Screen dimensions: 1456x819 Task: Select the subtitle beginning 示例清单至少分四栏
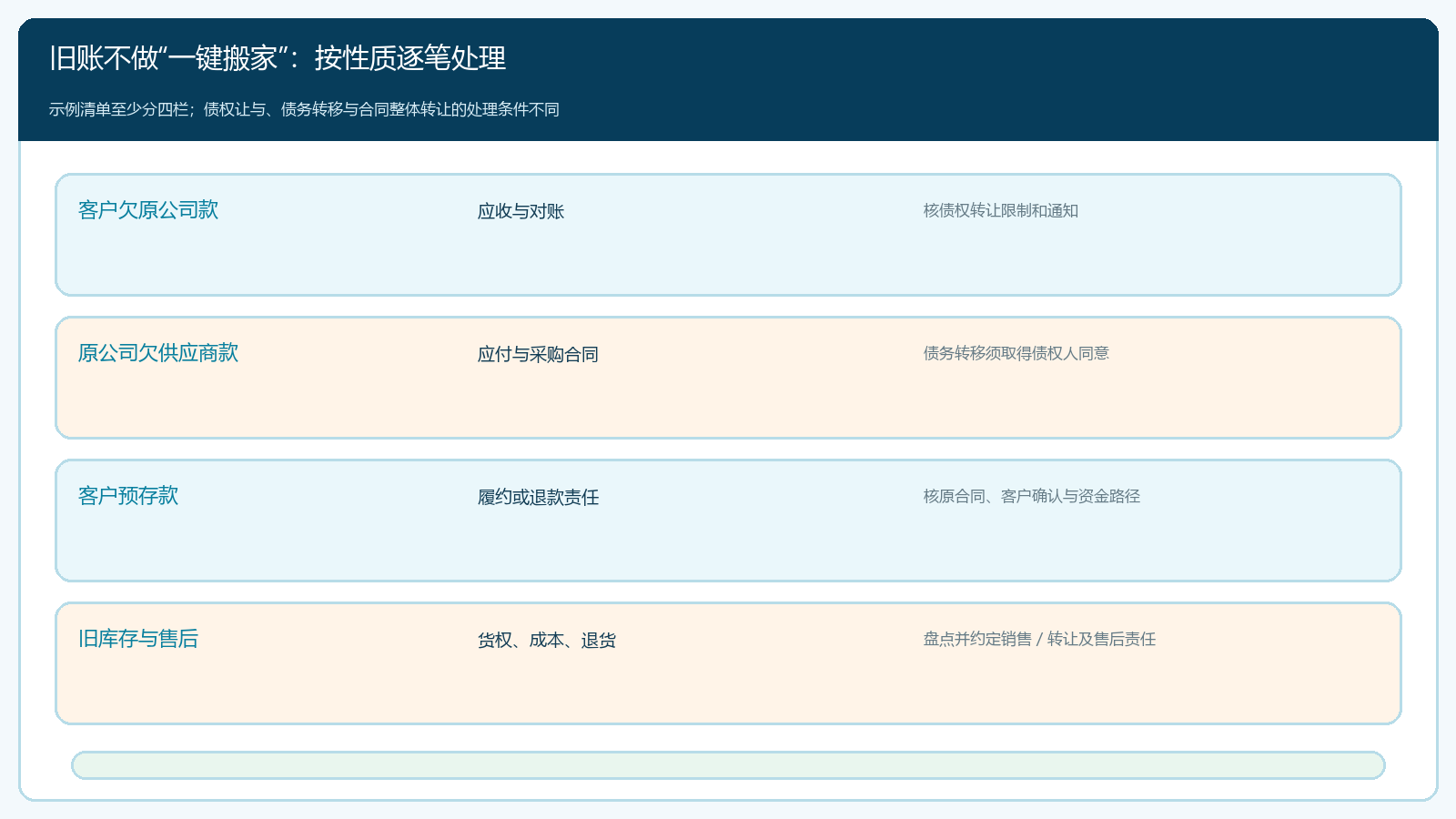[x=304, y=109]
